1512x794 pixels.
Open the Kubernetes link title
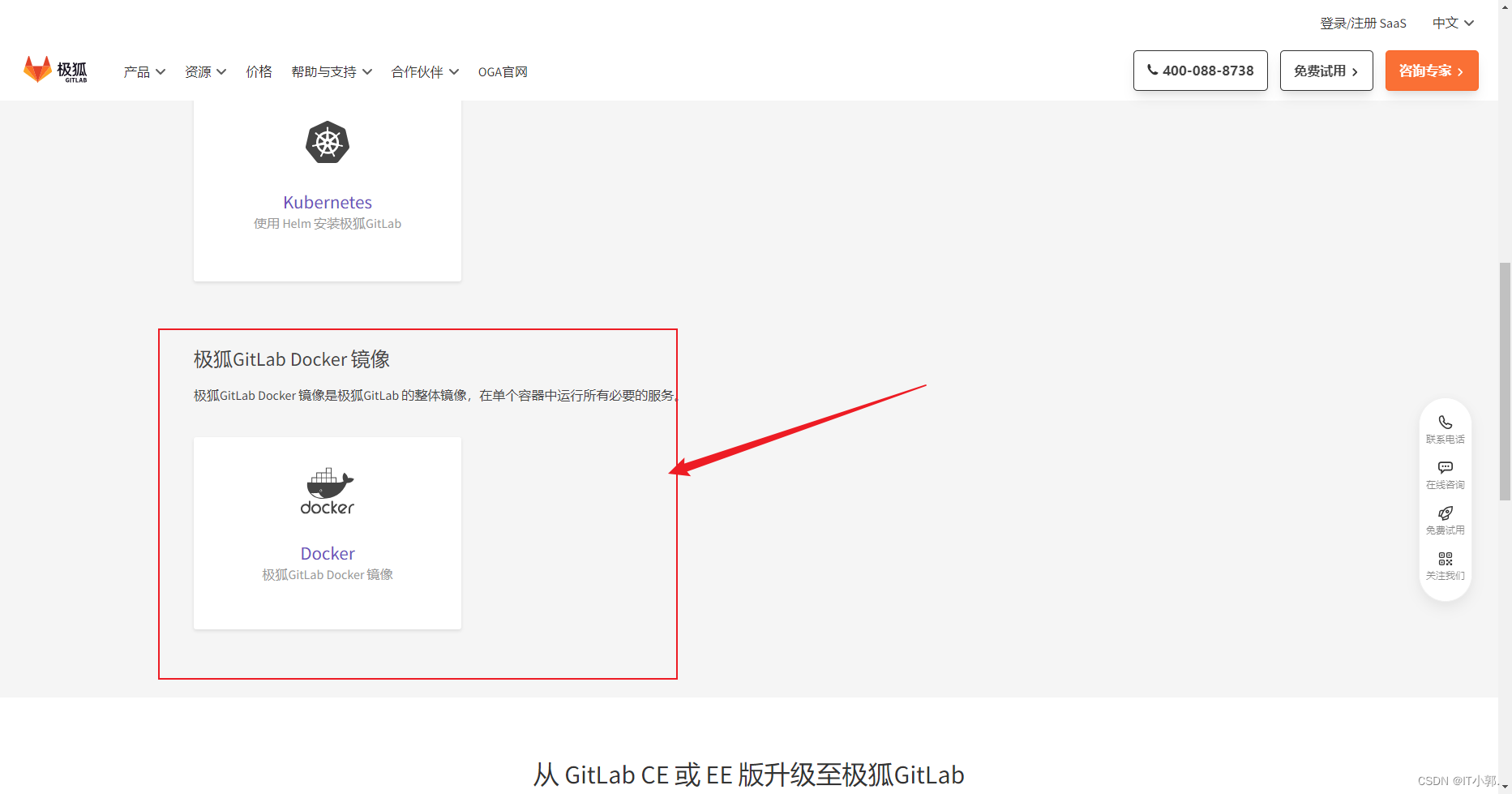[x=328, y=202]
